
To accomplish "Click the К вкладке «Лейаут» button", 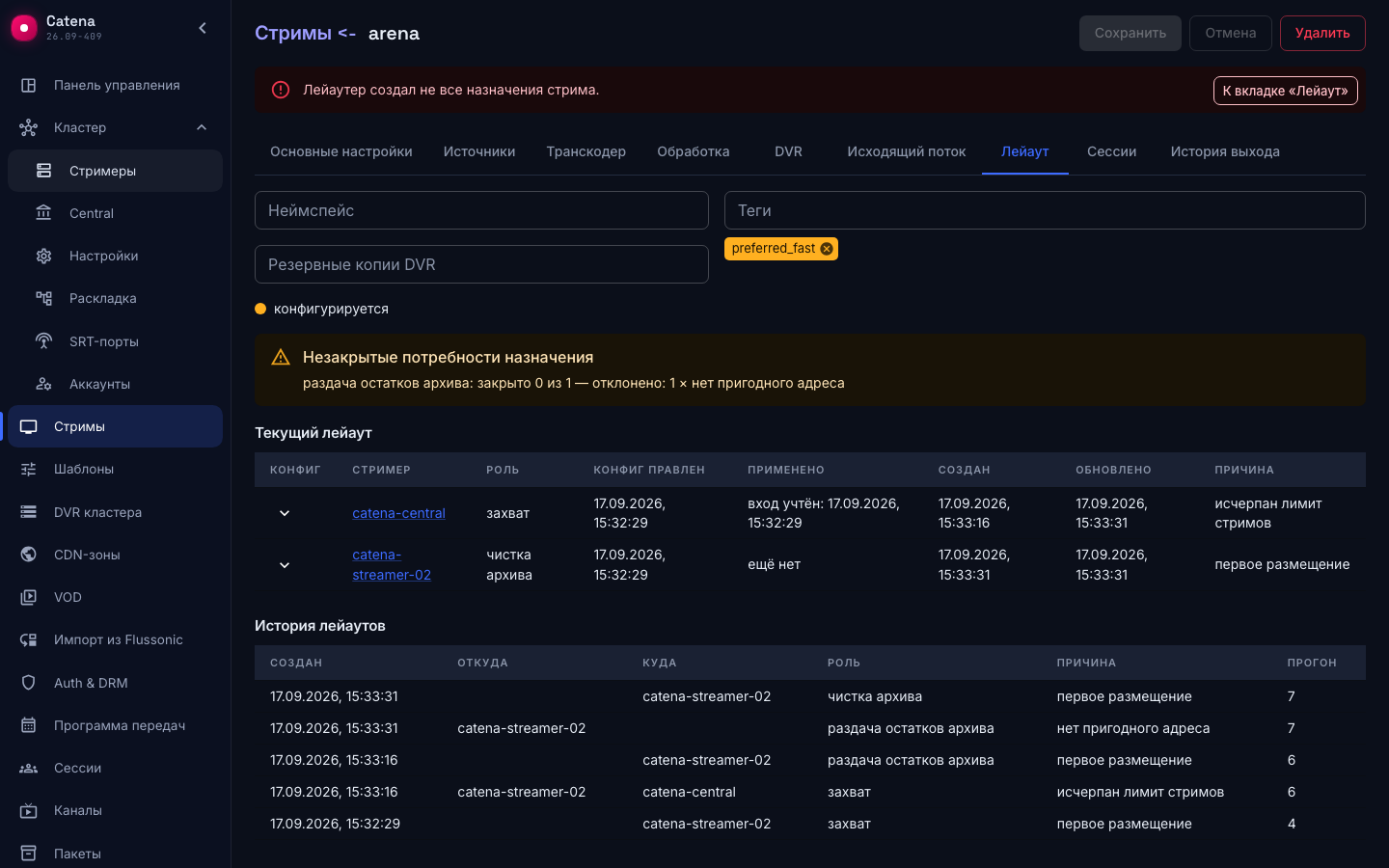I will [x=1285, y=91].
